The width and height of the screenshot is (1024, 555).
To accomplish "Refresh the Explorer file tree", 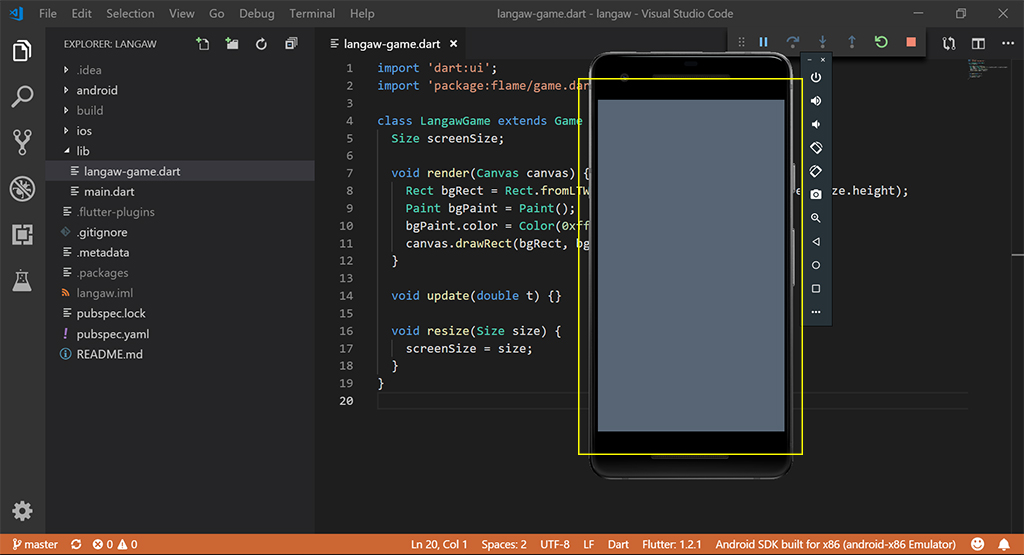I will (261, 44).
